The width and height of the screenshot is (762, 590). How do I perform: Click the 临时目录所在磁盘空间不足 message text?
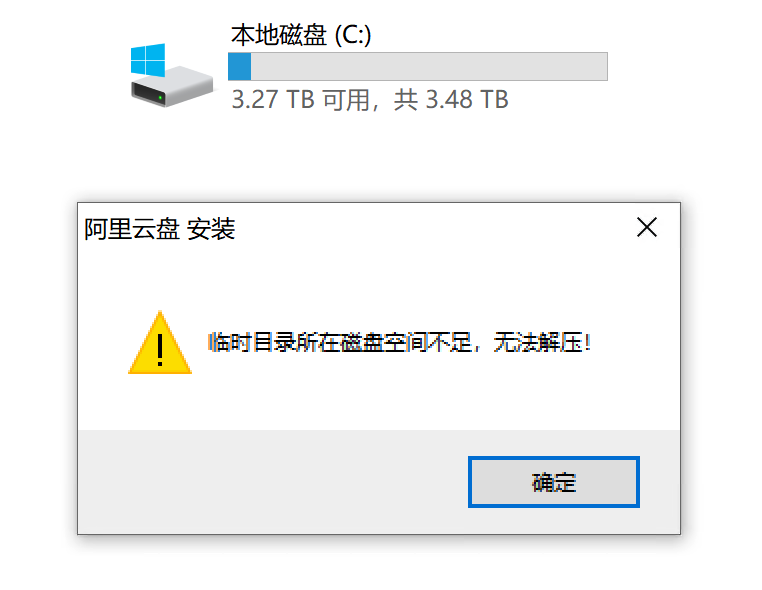click(340, 343)
